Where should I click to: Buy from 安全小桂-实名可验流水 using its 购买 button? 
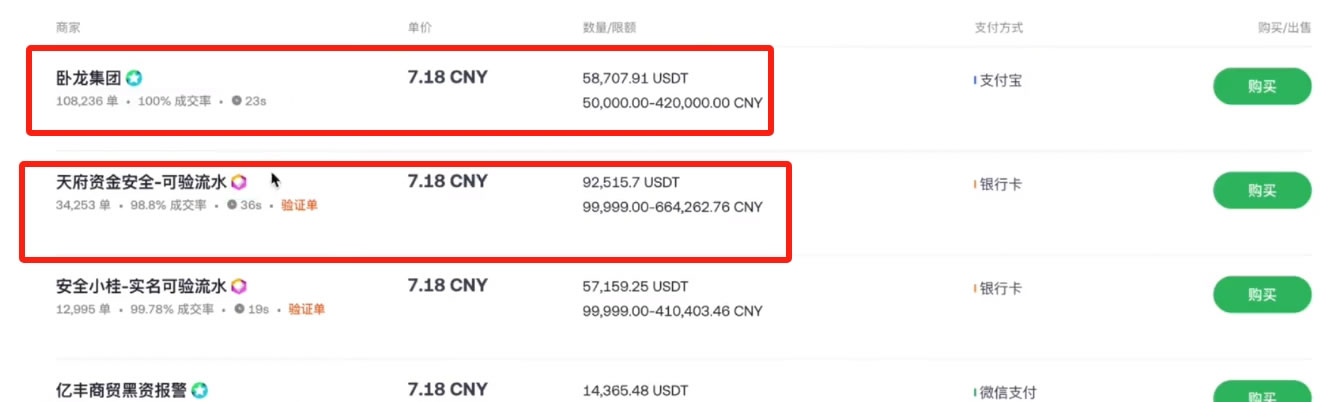1261,294
